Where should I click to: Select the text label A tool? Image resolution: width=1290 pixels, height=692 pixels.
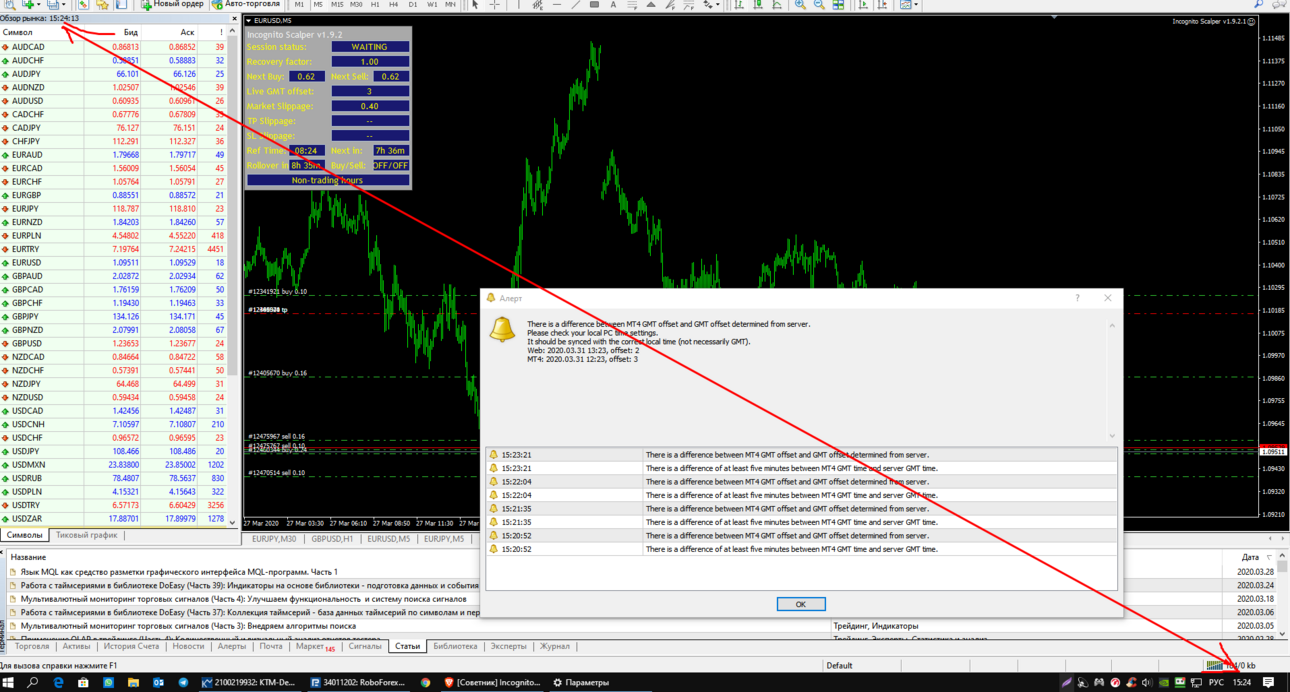pyautogui.click(x=613, y=4)
